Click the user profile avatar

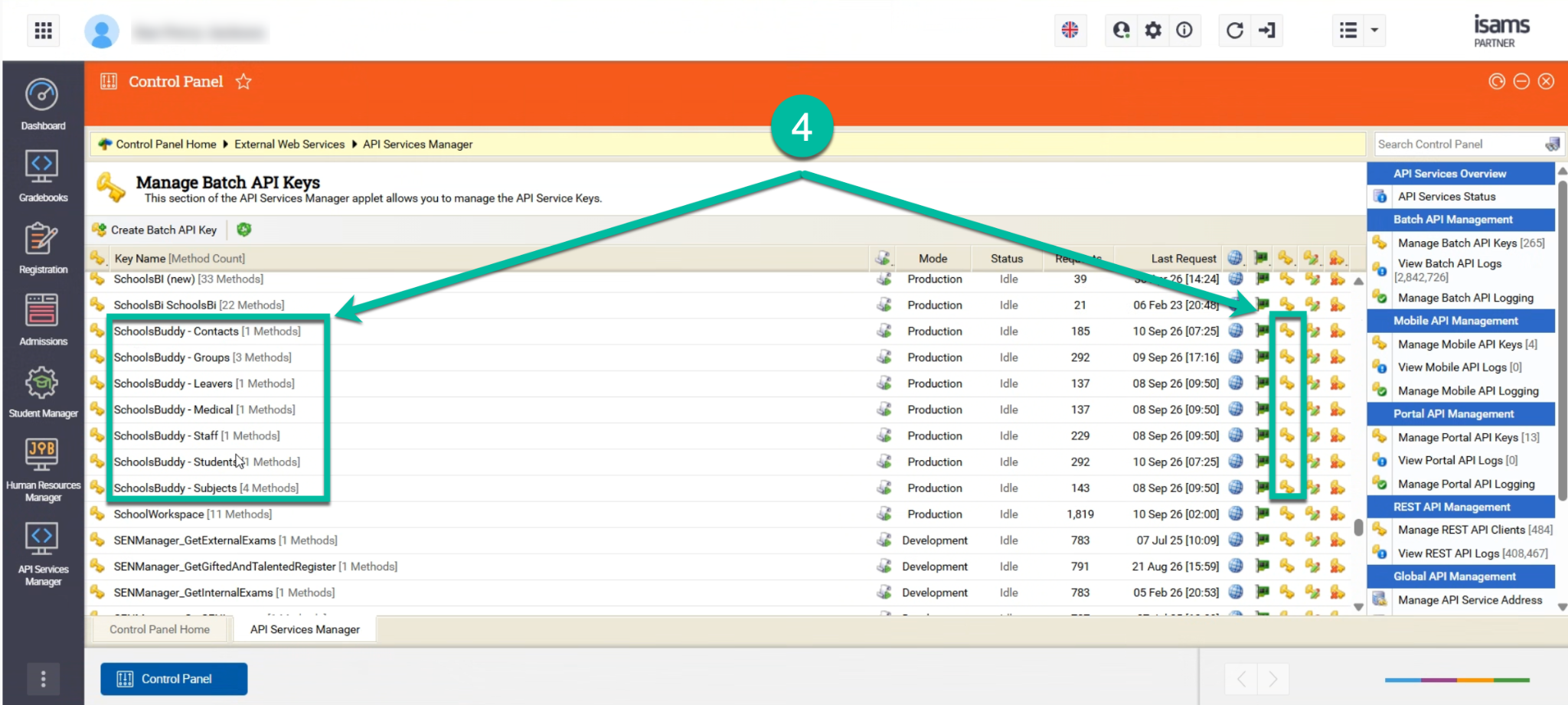[x=101, y=31]
